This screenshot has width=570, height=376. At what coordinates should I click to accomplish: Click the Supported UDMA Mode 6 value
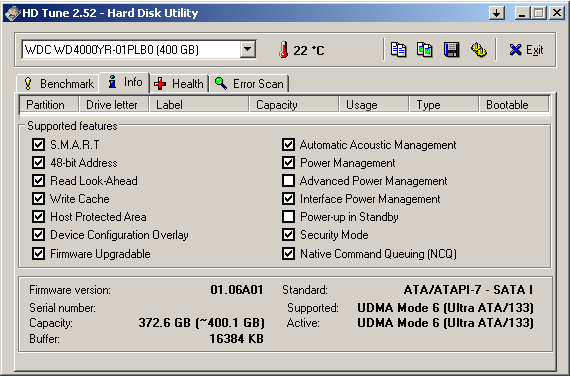point(445,308)
